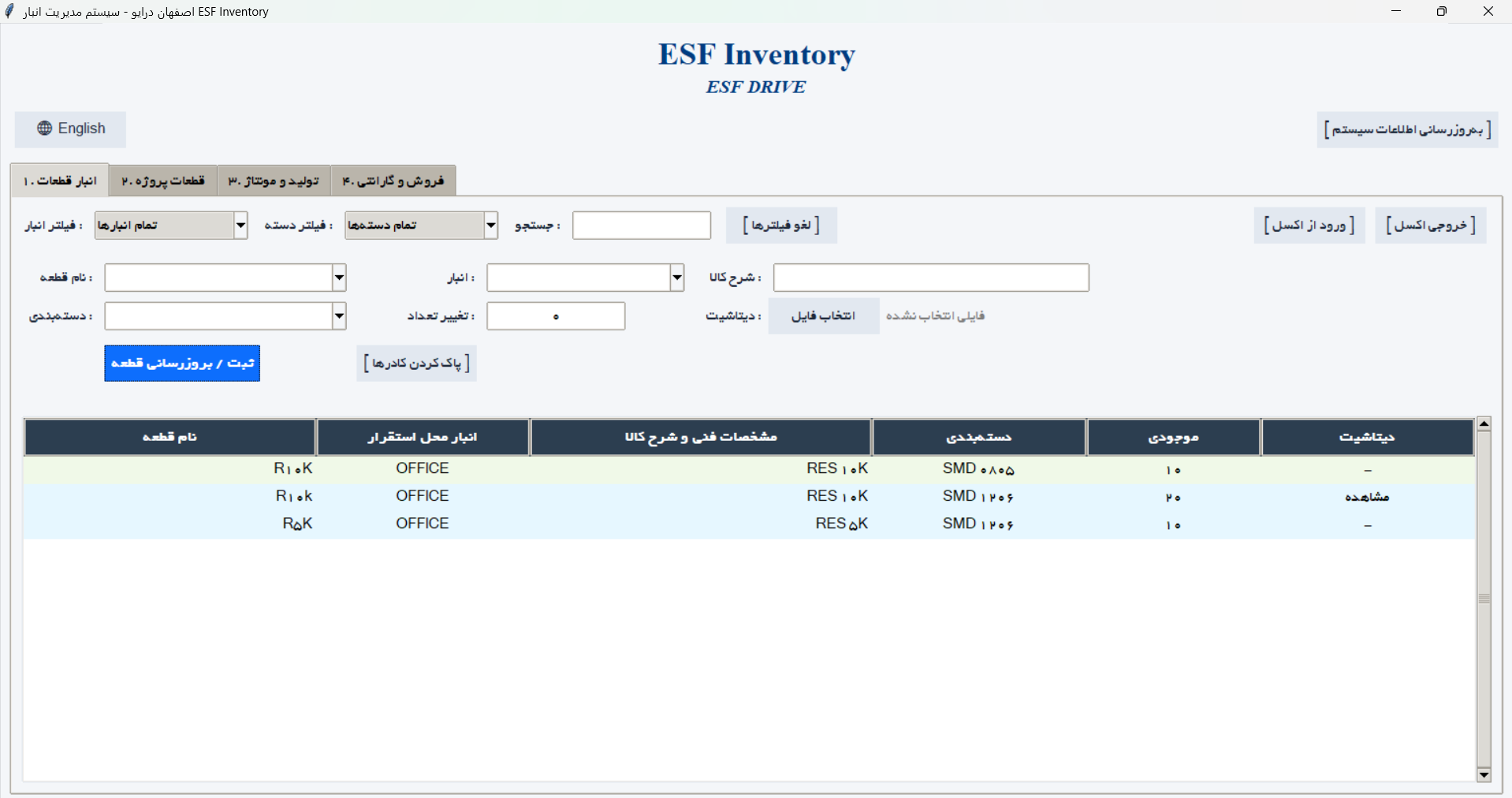
Task: Click the update system information button
Action: pos(1407,129)
